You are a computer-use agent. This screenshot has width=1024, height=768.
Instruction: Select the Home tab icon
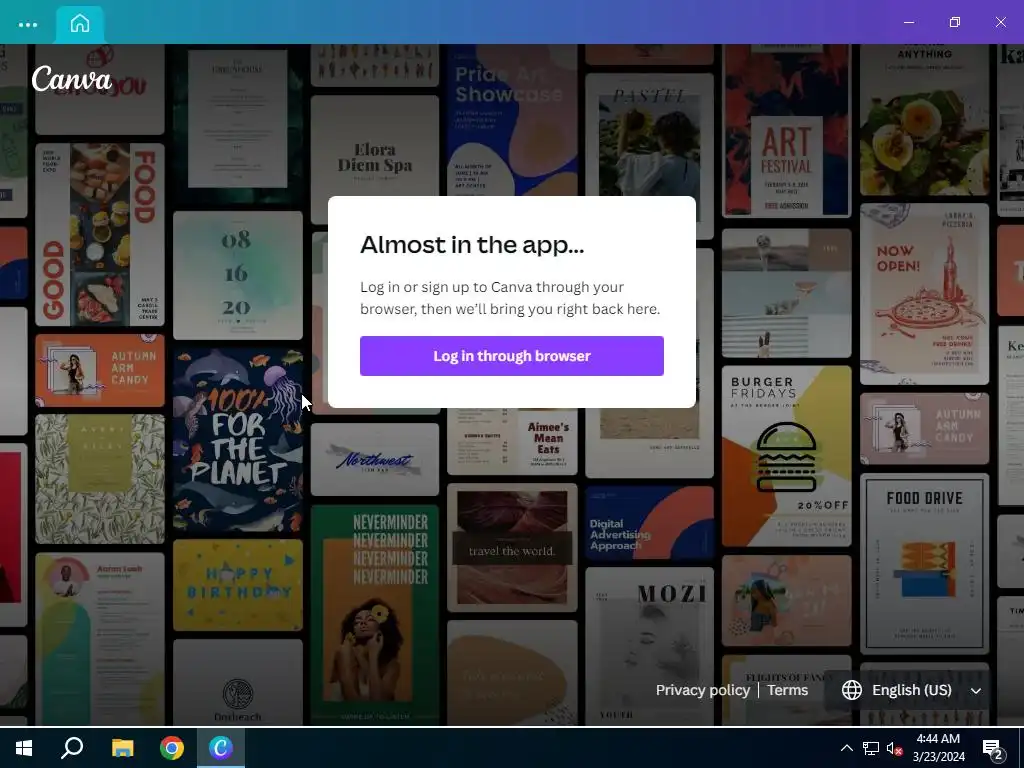tap(80, 24)
